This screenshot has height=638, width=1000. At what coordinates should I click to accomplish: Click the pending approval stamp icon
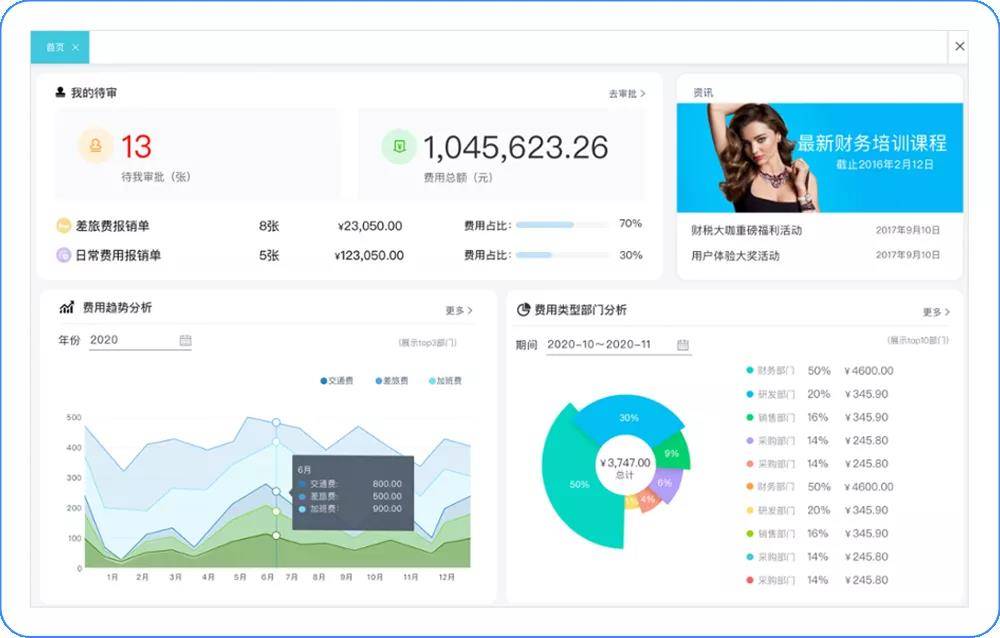pos(96,146)
